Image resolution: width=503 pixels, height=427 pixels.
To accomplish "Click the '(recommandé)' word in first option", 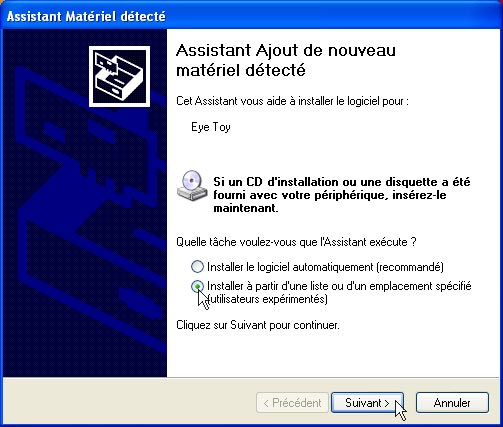I will pyautogui.click(x=410, y=267).
